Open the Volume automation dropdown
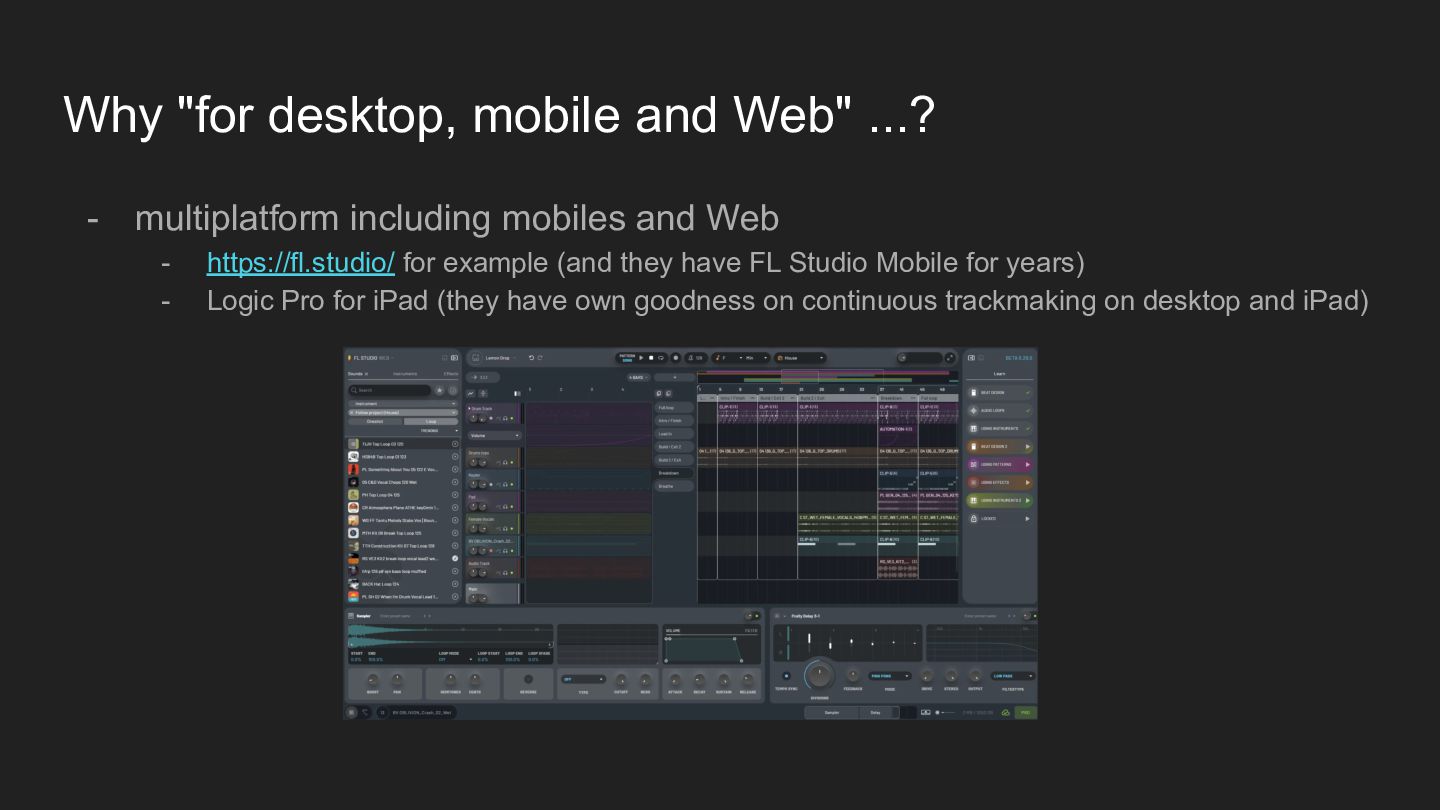Viewport: 1440px width, 810px height. [x=495, y=436]
